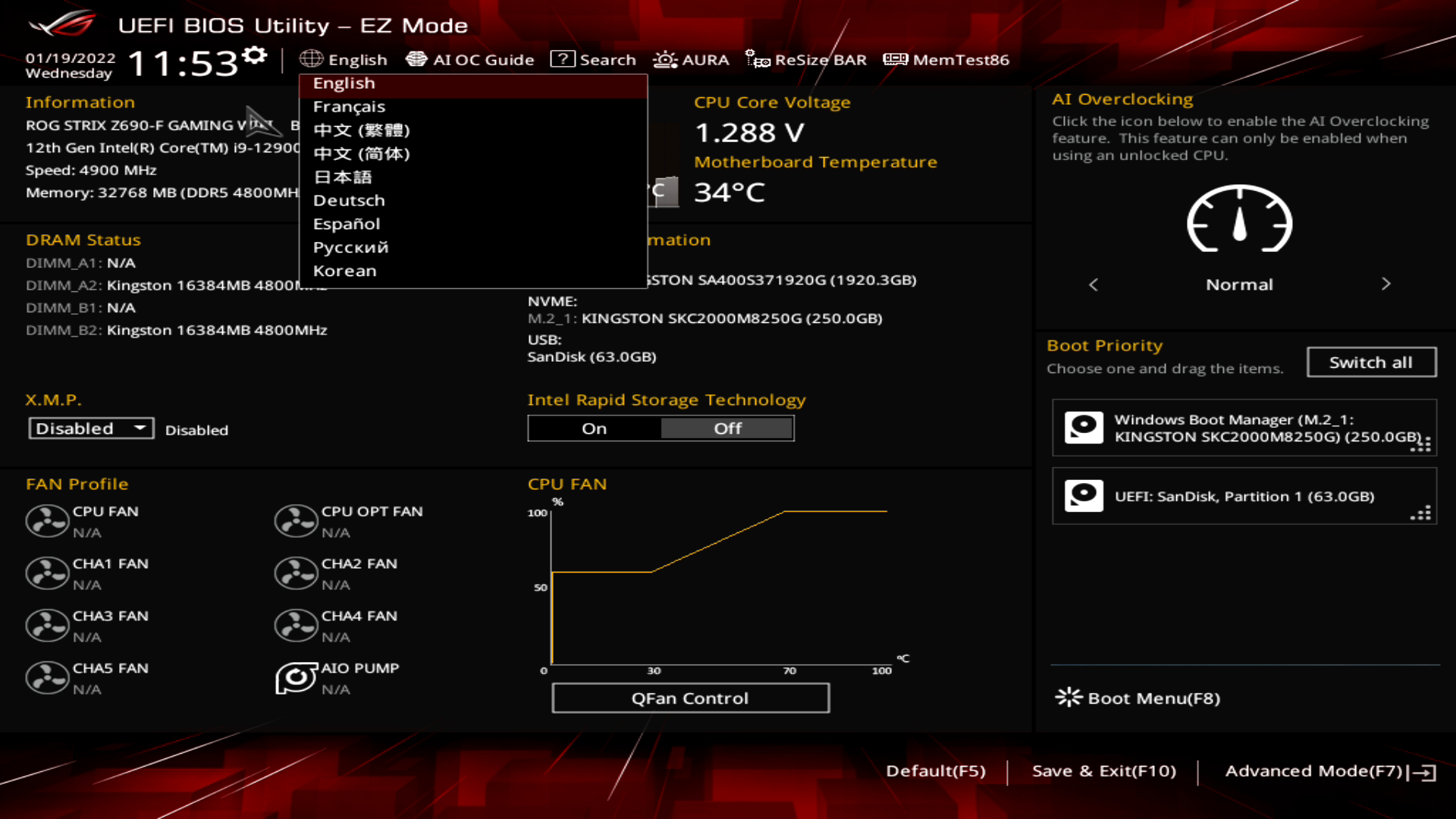Open the ReSize BAR settings
This screenshot has width=1456, height=819.
click(x=805, y=59)
